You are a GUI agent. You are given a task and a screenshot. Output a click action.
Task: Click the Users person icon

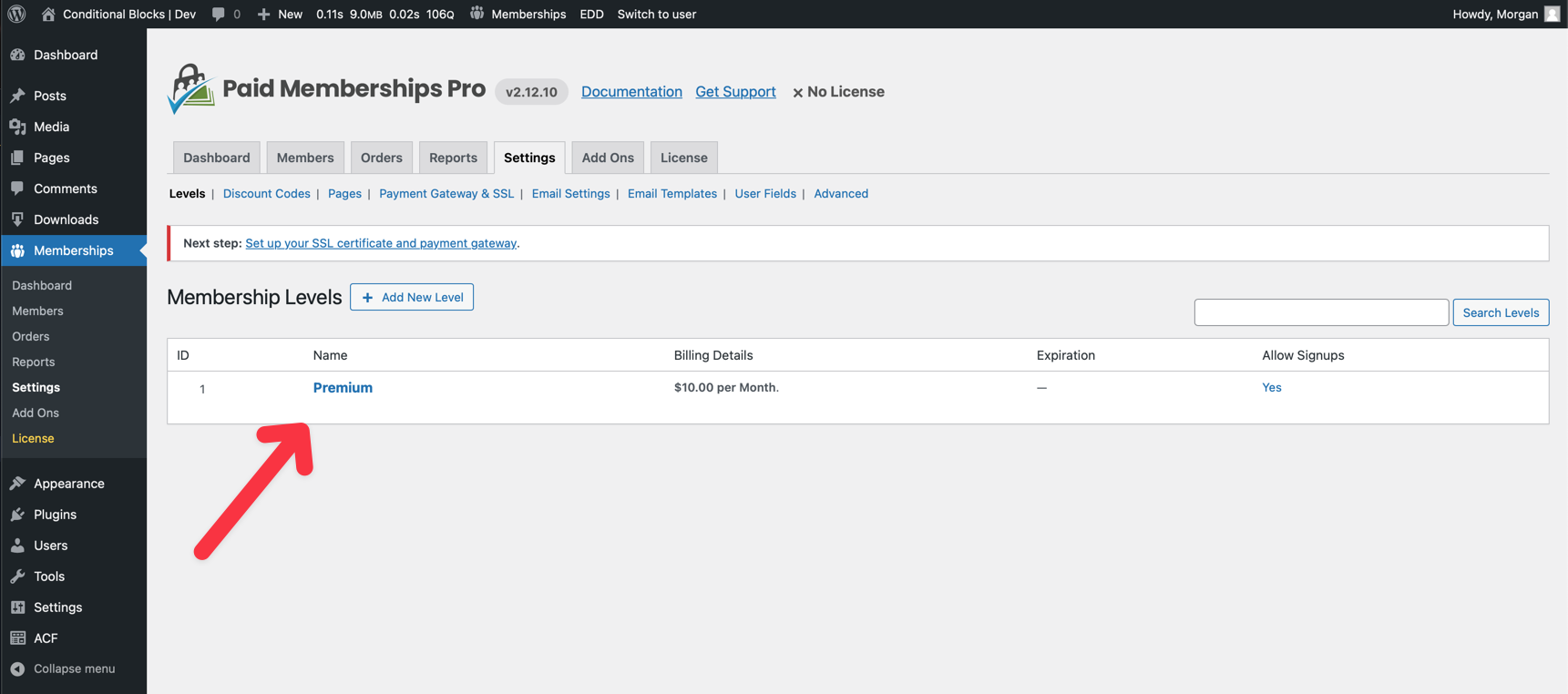click(x=17, y=546)
